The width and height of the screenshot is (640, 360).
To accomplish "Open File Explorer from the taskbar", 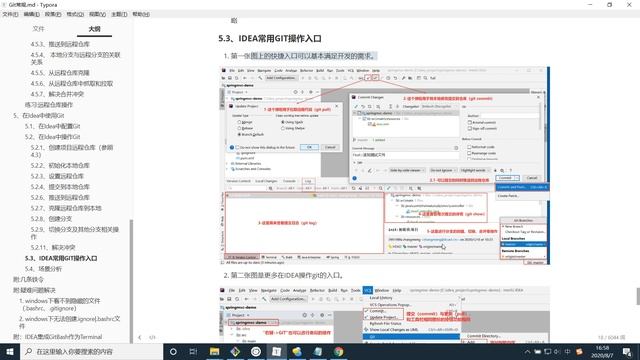I will click(x=214, y=351).
